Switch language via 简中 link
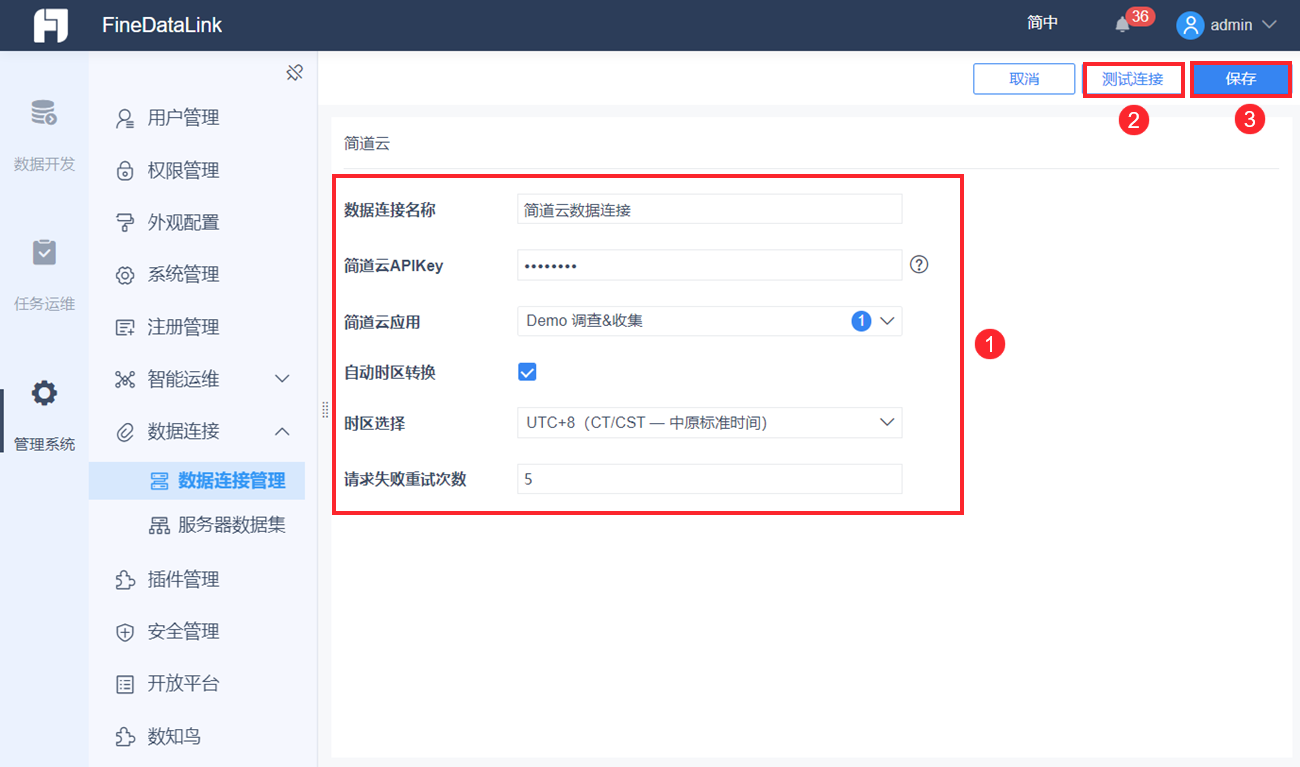This screenshot has width=1300, height=767. 1042,24
